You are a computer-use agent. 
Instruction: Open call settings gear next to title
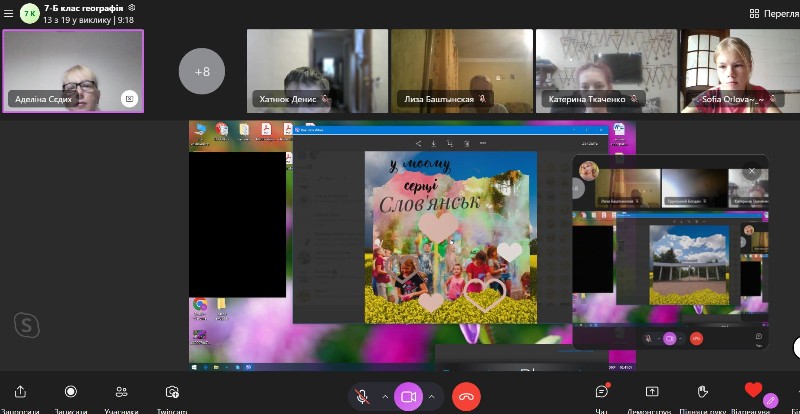click(x=132, y=7)
